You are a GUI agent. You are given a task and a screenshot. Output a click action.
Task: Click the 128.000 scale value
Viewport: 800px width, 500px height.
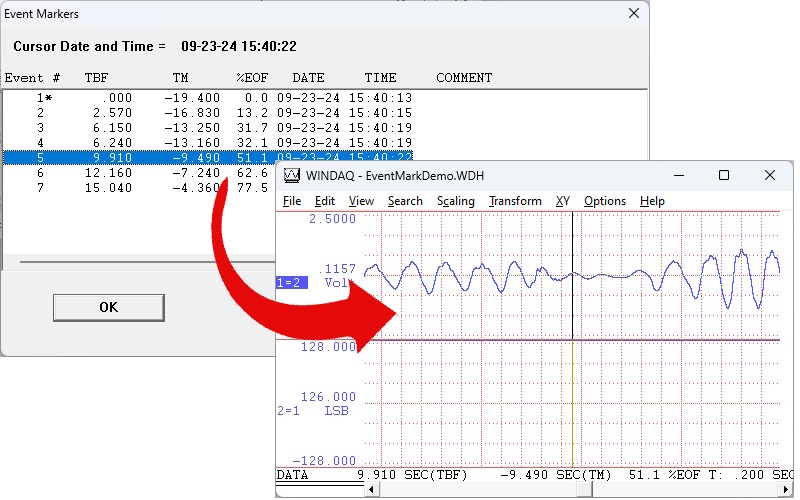coord(328,347)
